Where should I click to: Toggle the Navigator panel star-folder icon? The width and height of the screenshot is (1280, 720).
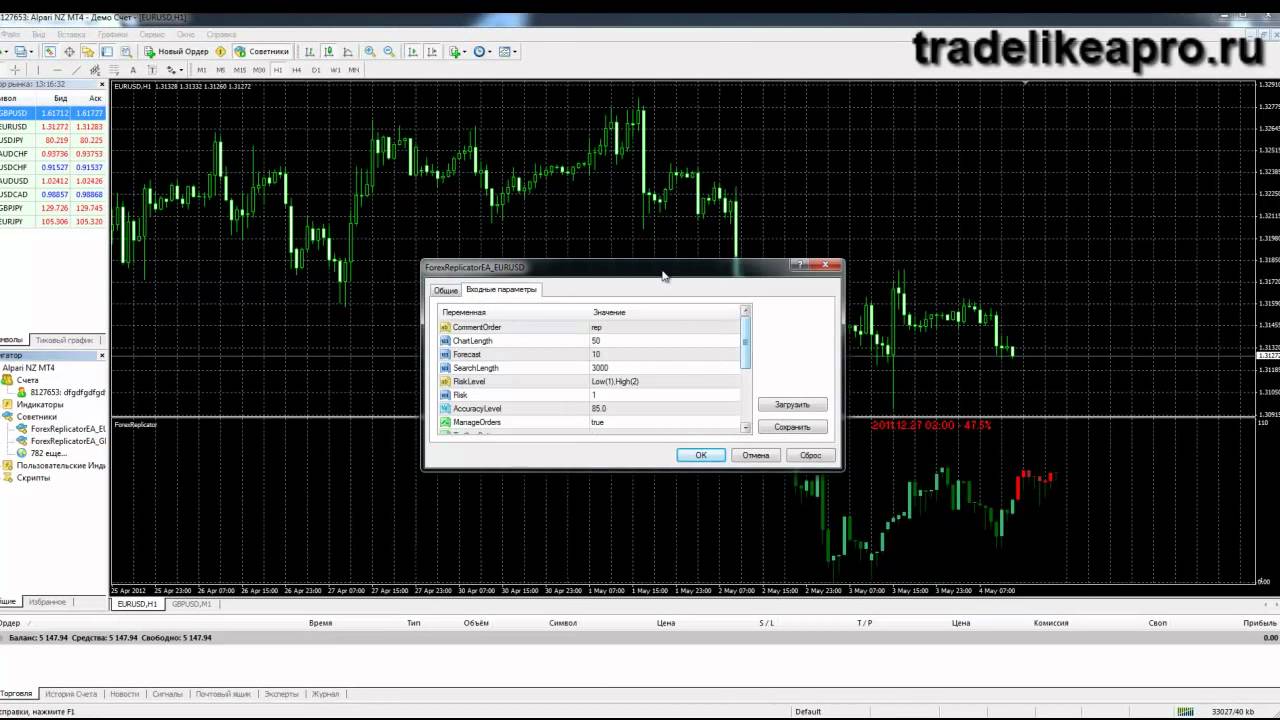point(88,51)
